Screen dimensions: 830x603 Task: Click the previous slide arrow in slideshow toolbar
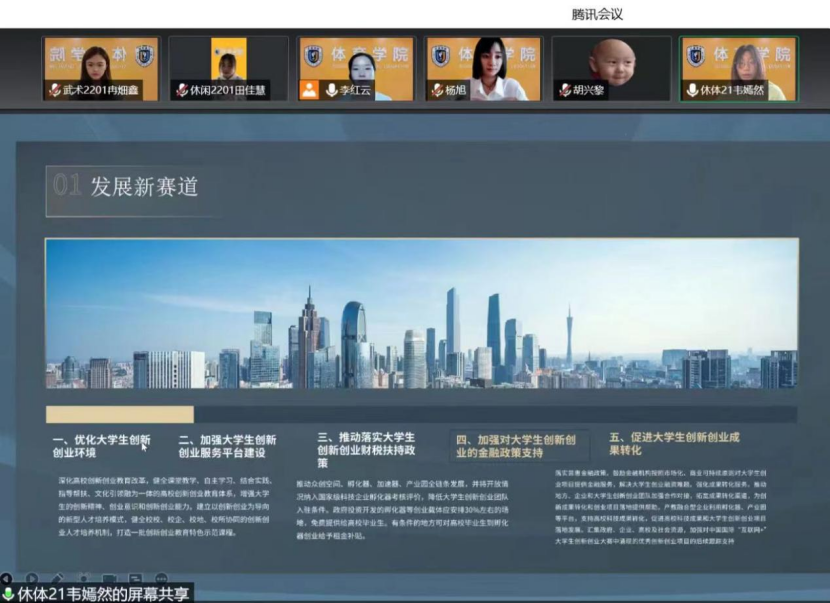(7, 578)
